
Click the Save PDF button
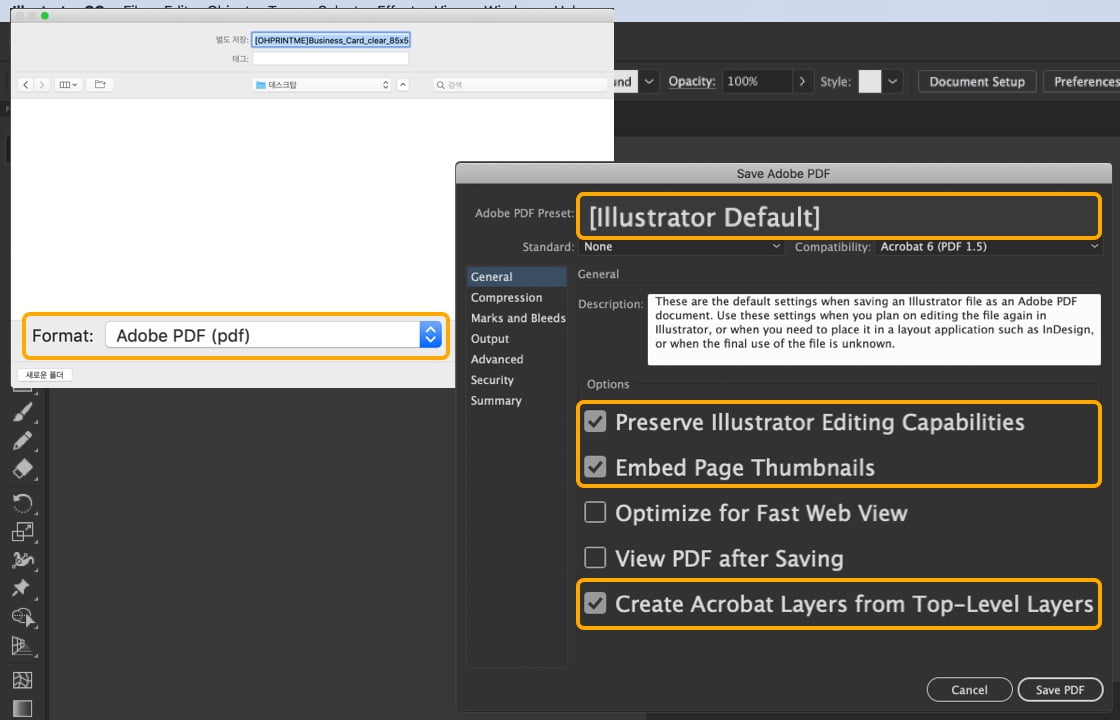coord(1060,690)
